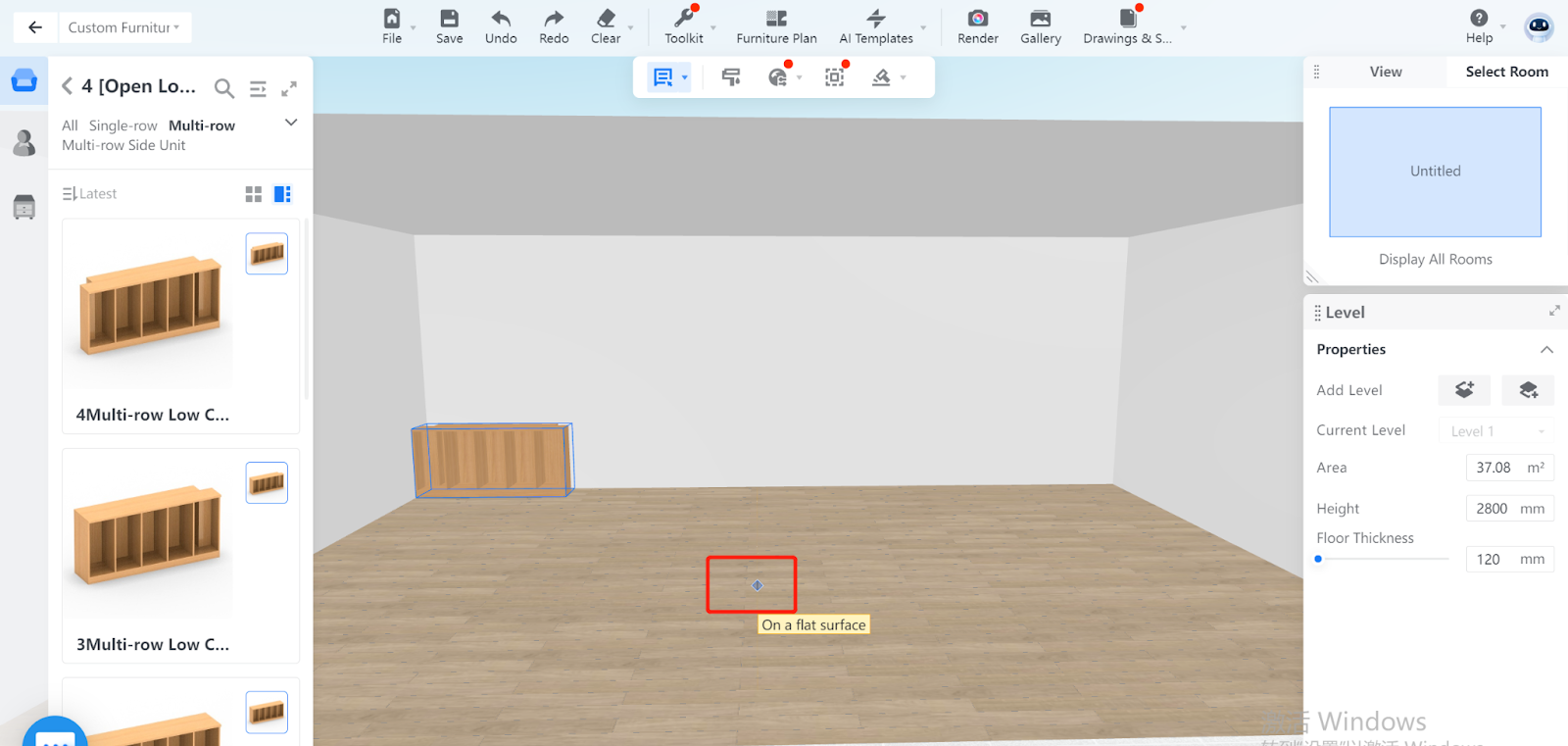Expand the Drawings dropdown arrow
Screen dimensions: 1568x746
(1183, 27)
